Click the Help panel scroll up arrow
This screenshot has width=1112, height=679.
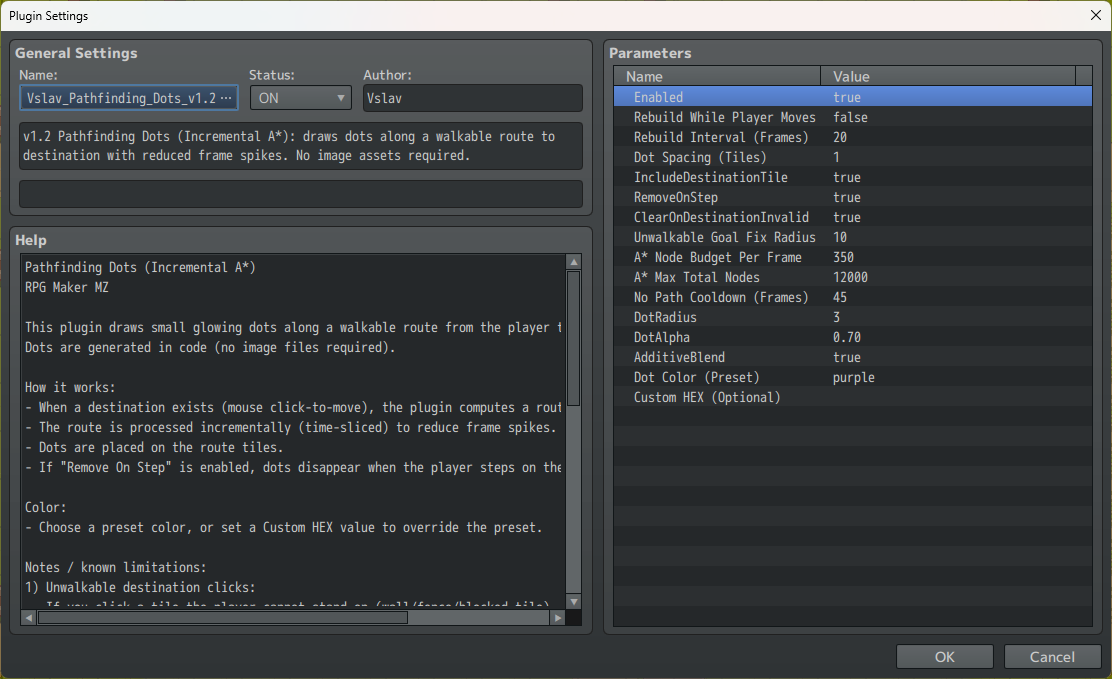coord(574,262)
